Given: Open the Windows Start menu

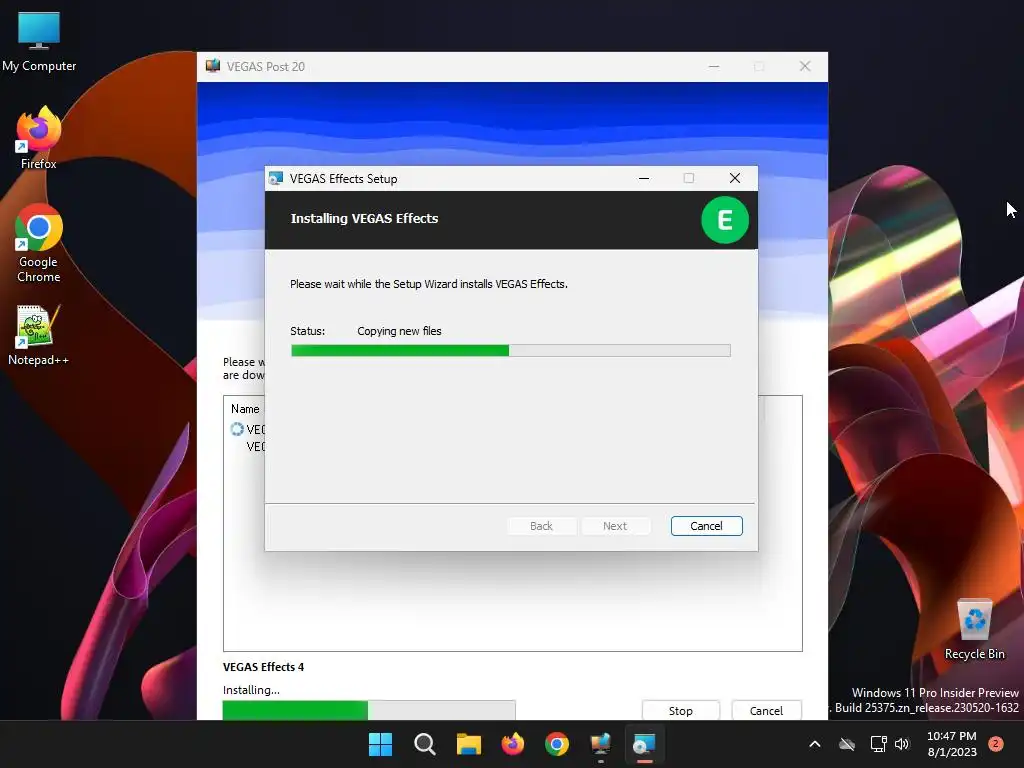Looking at the screenshot, I should [380, 744].
